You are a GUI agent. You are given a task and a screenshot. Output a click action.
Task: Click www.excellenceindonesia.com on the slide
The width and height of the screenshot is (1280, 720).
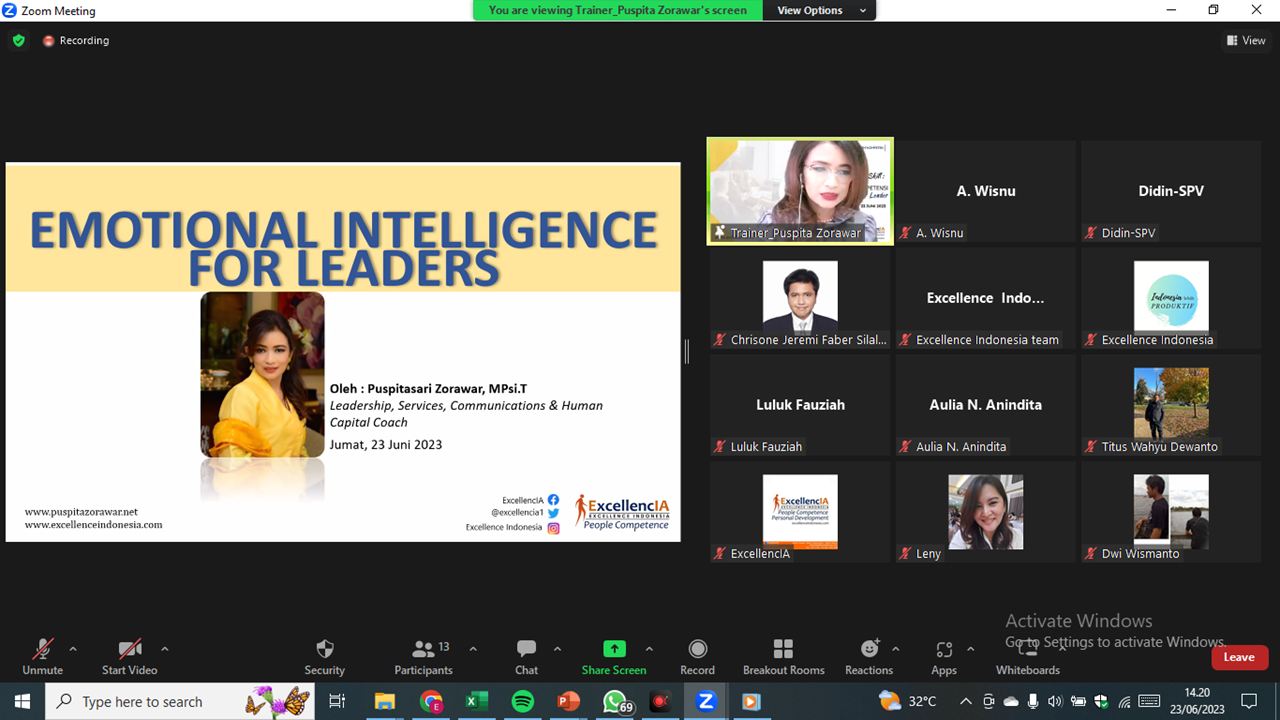pos(93,524)
